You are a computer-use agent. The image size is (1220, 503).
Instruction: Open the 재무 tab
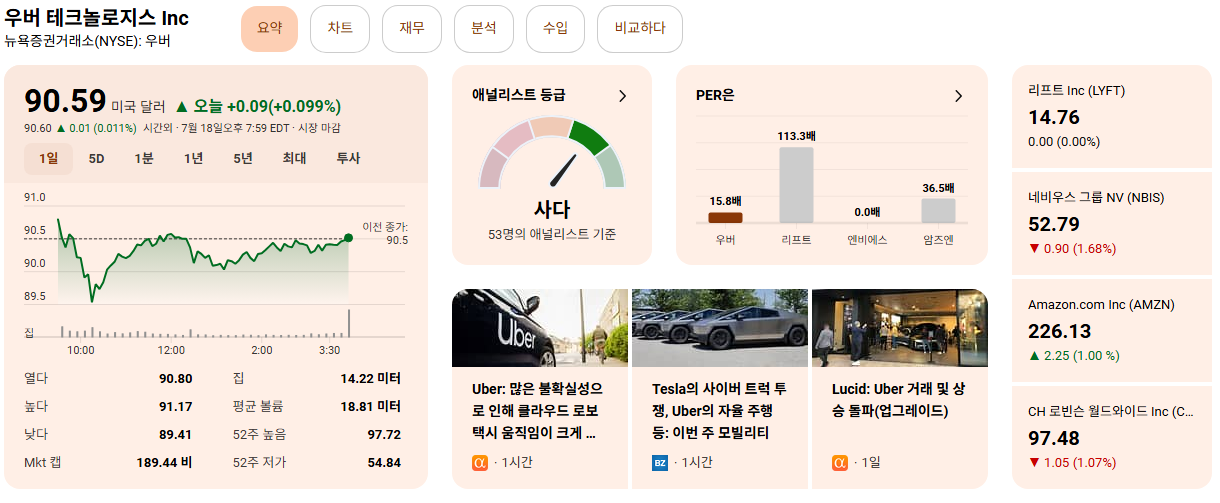tap(412, 28)
